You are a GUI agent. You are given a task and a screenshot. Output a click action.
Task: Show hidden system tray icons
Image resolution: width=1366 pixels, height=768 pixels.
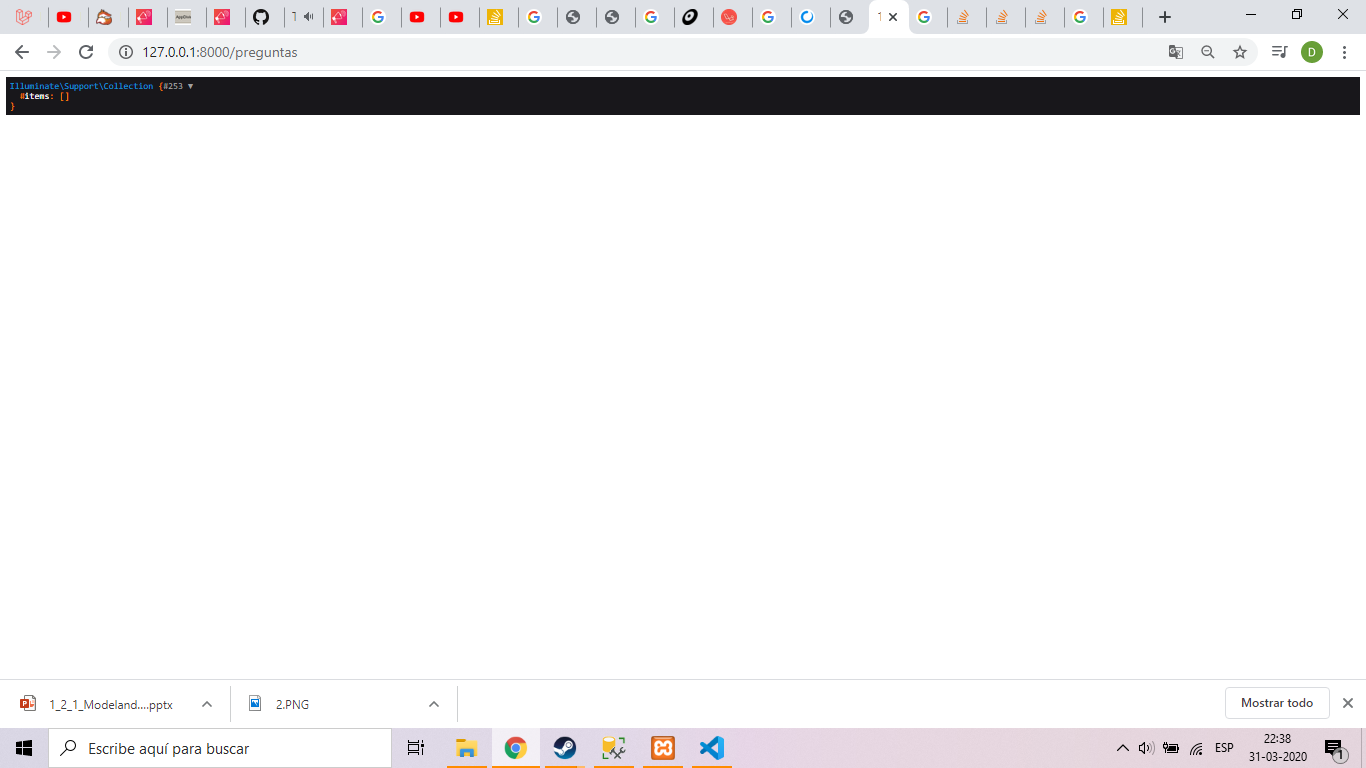coord(1122,748)
